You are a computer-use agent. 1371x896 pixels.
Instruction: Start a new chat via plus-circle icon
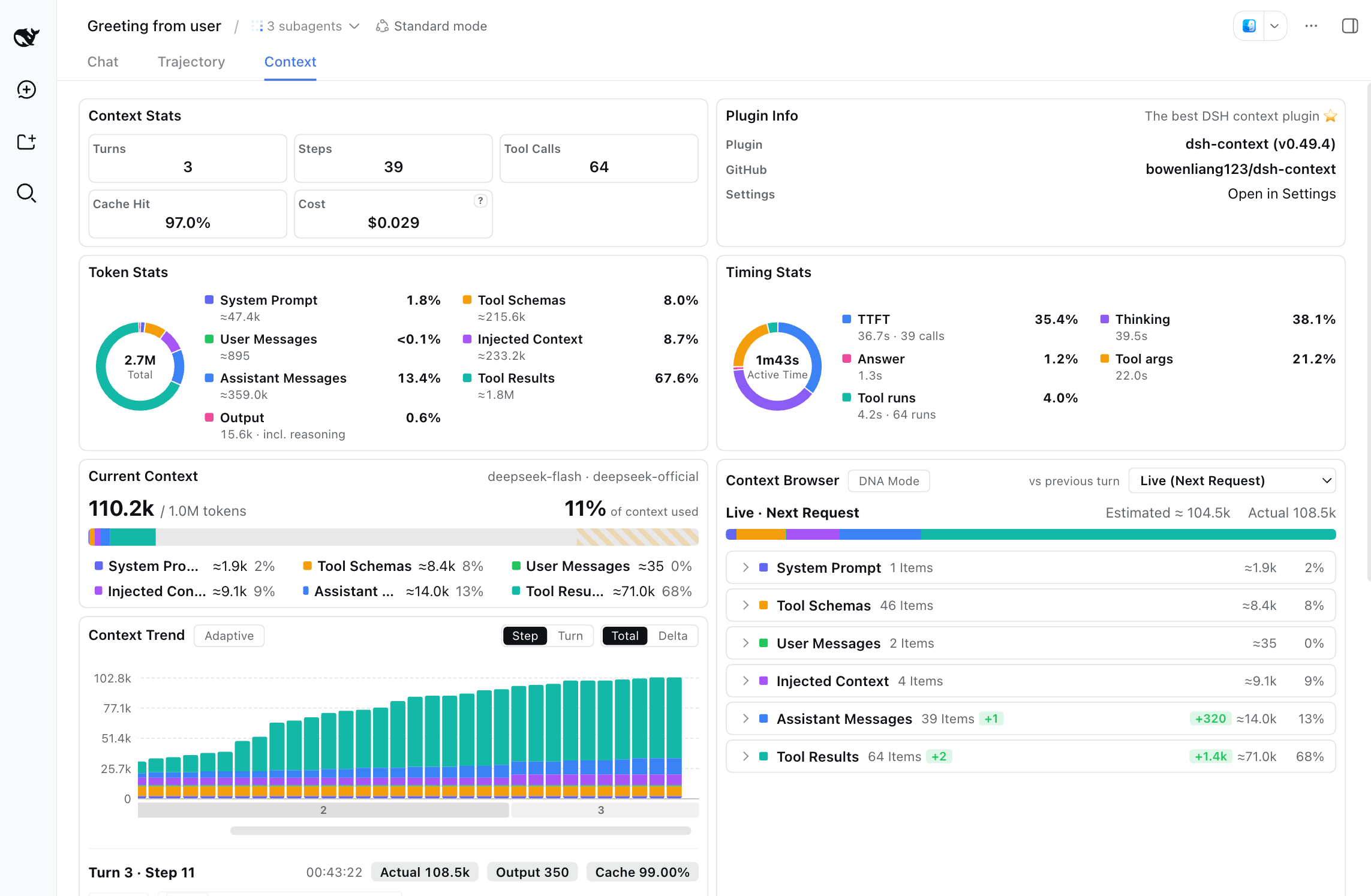[x=26, y=89]
